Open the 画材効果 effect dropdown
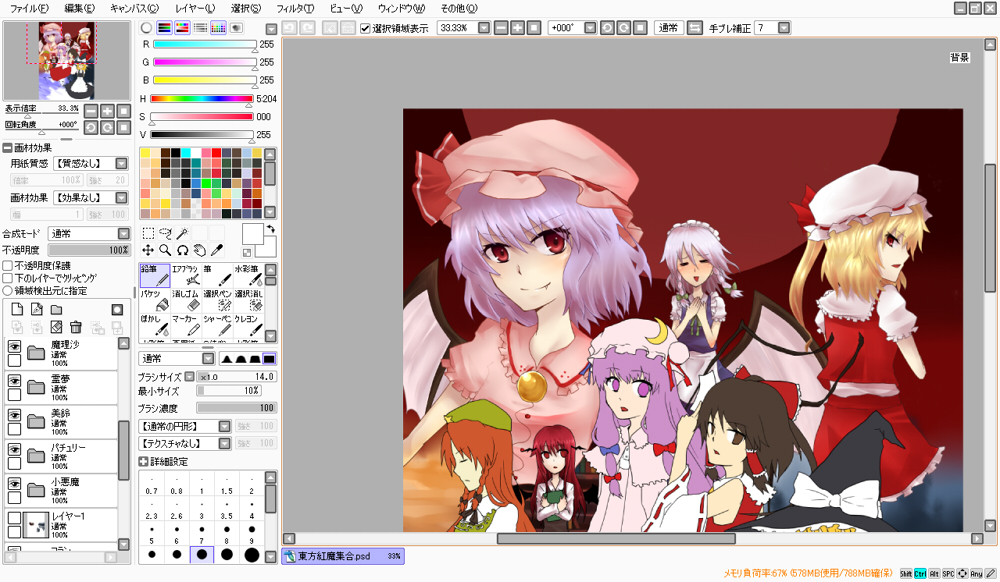Screen dimensions: 1000x582 click(x=121, y=198)
